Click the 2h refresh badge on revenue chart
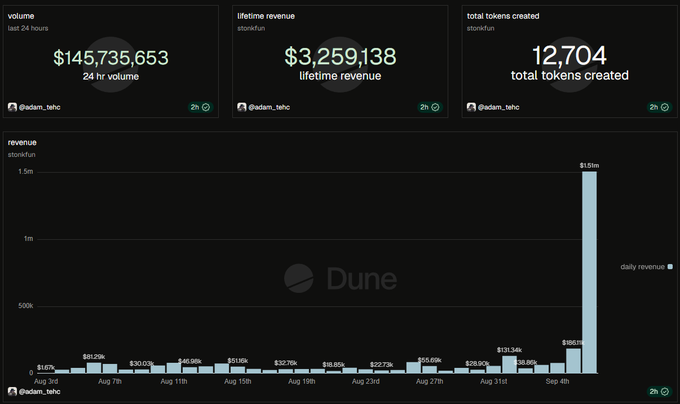 coord(659,391)
